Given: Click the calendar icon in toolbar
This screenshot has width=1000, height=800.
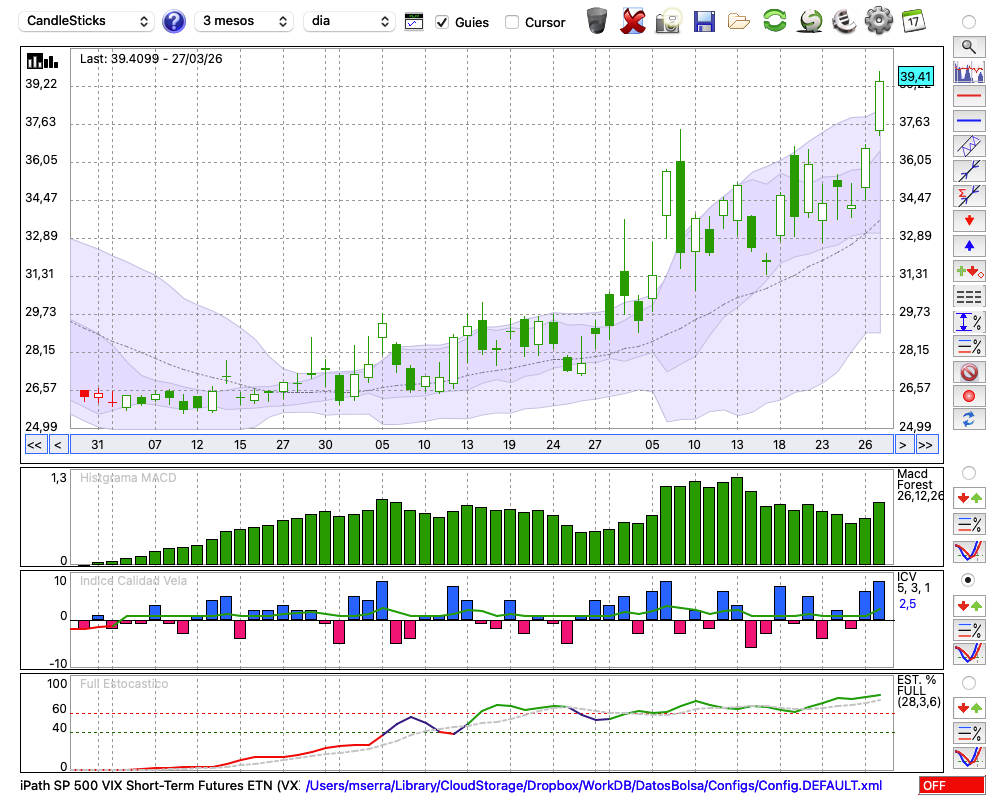Looking at the screenshot, I should (x=913, y=20).
